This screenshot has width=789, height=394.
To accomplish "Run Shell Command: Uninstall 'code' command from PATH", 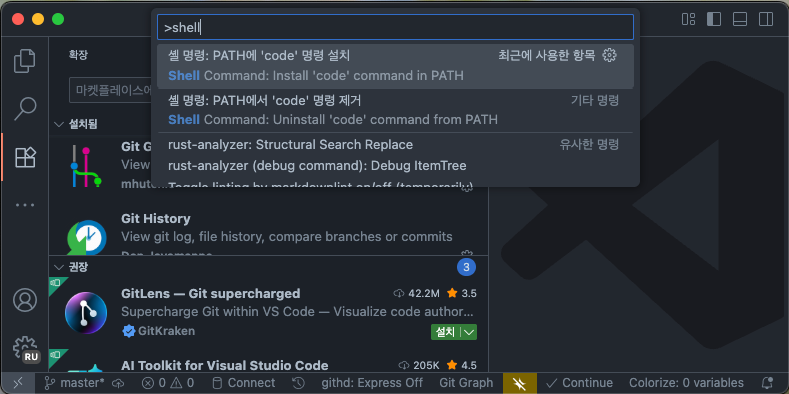I will (395, 110).
